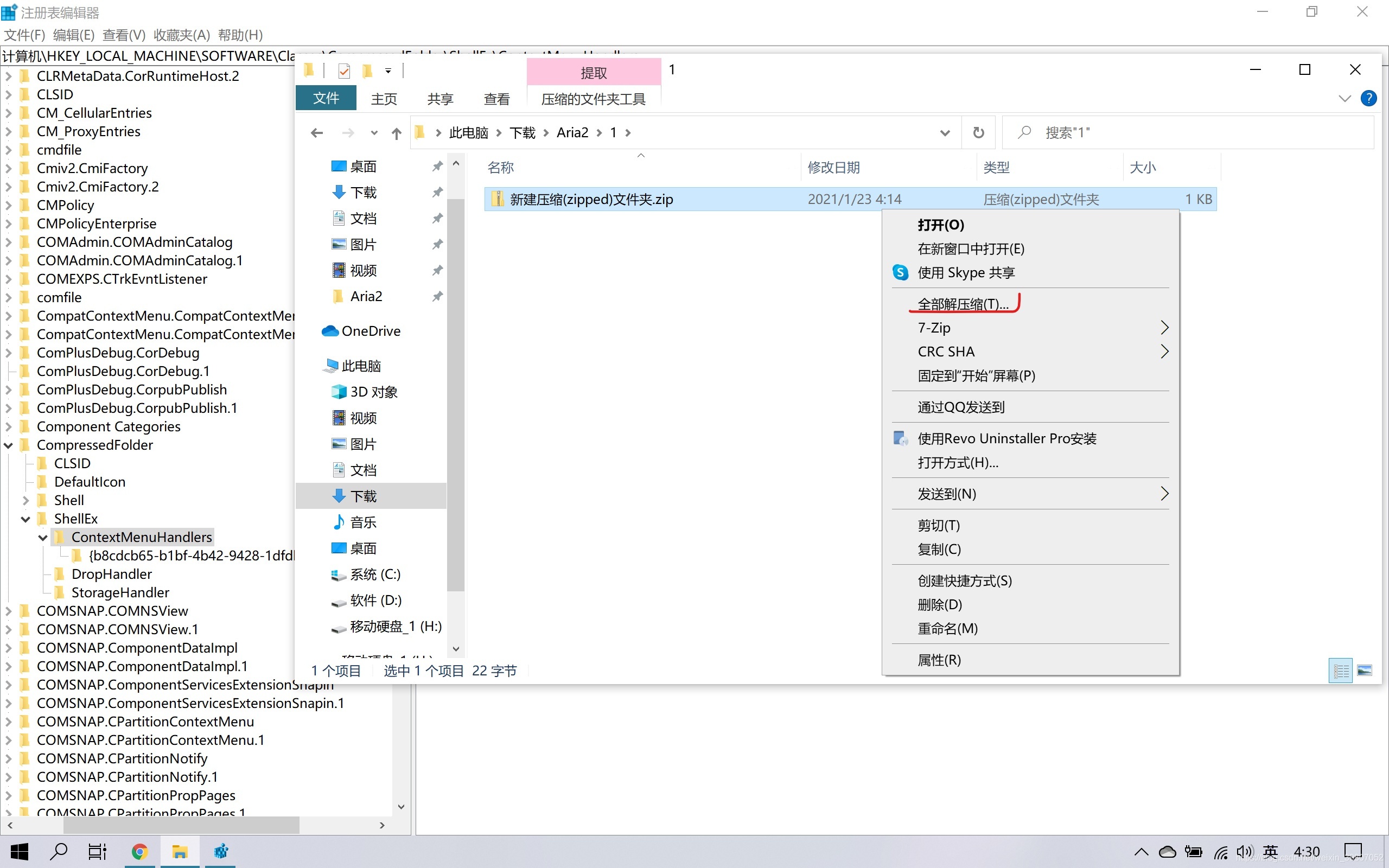Expand the 7-Zip submenu
1389x868 pixels.
(x=1164, y=328)
